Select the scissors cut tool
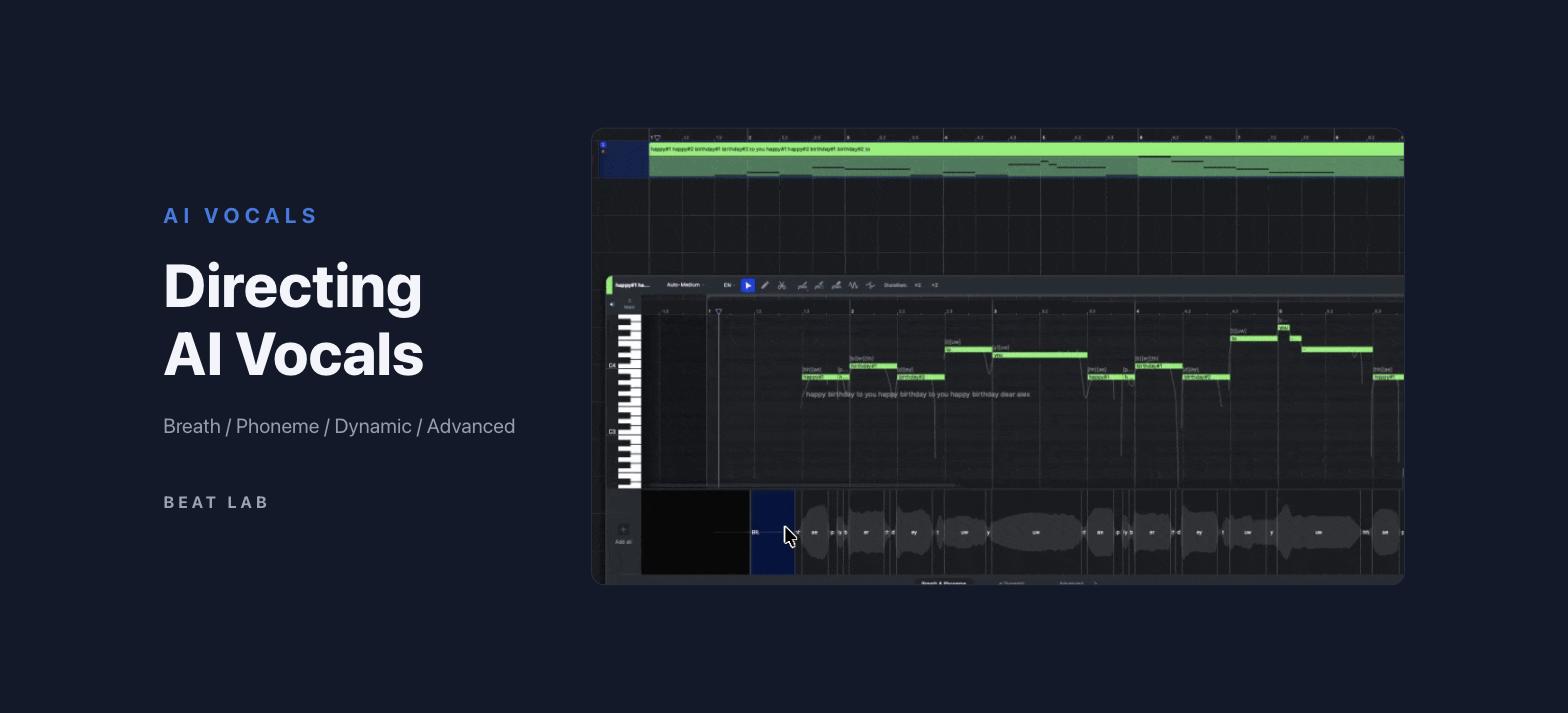Viewport: 1568px width, 713px height. pos(782,286)
